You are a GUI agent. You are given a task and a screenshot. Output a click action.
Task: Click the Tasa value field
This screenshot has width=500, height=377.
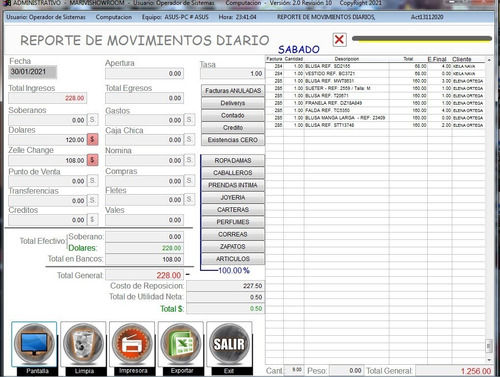tap(232, 74)
